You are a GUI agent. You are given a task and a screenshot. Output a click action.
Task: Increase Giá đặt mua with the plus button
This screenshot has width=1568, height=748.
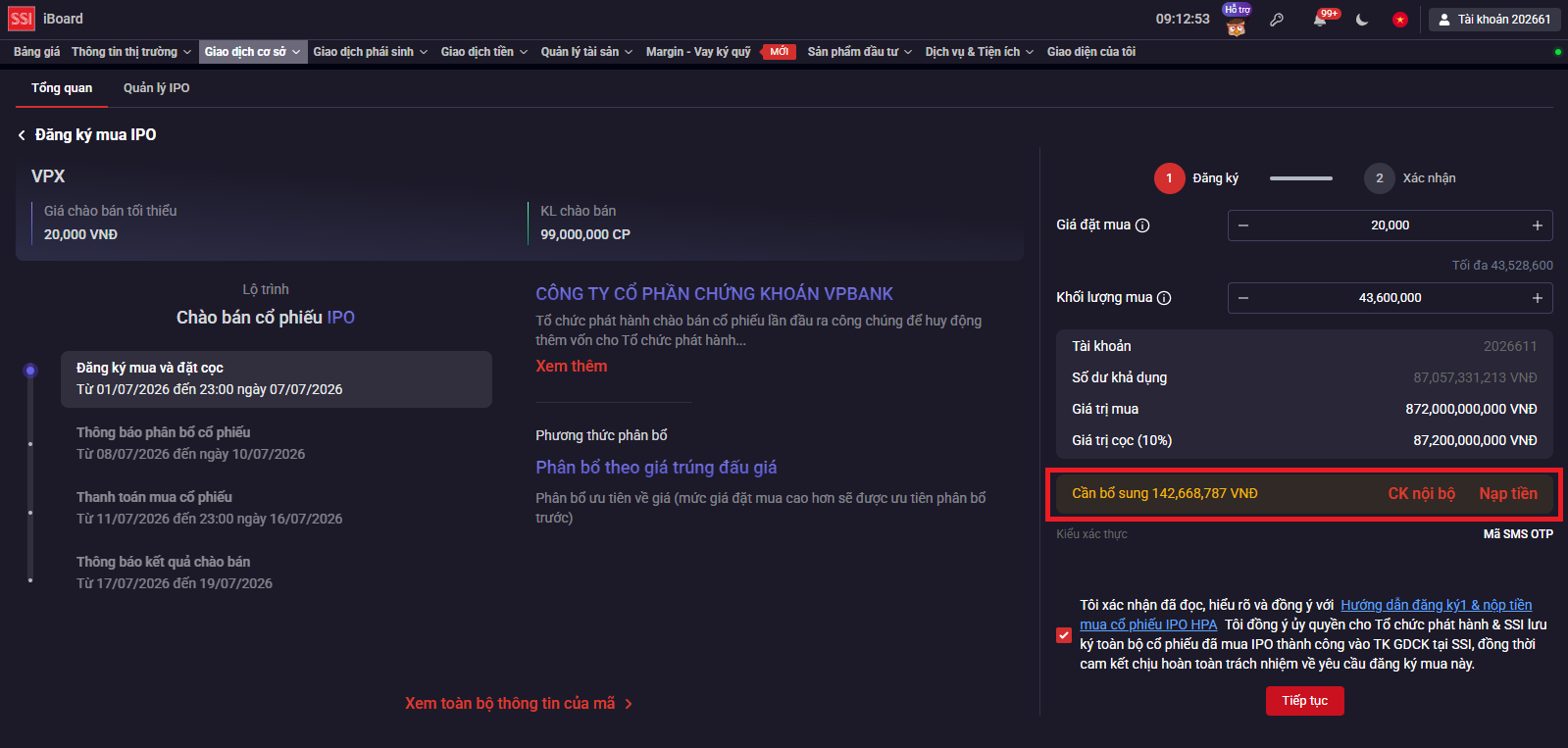1538,225
